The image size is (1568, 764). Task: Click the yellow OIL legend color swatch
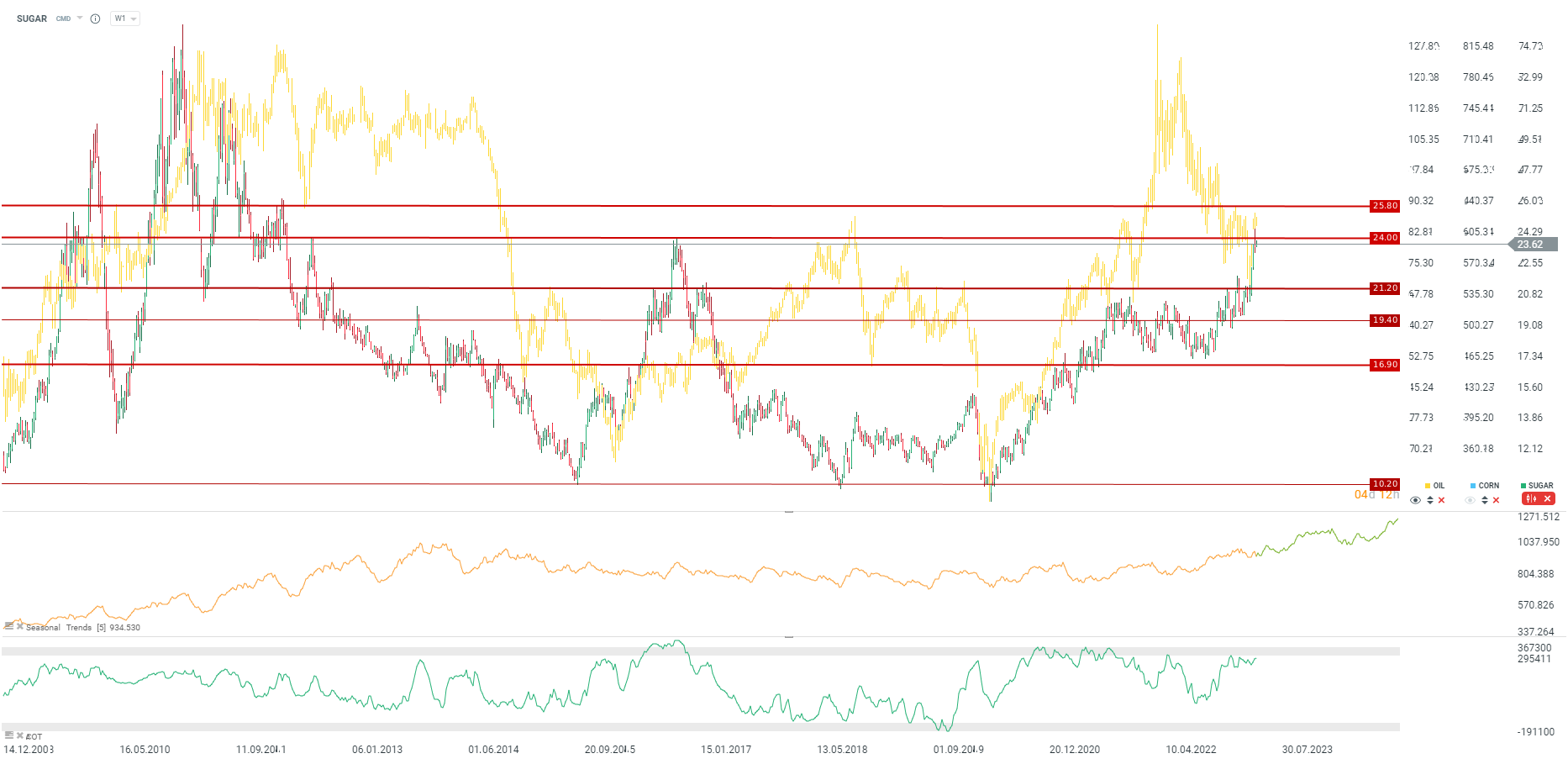pyautogui.click(x=1428, y=486)
